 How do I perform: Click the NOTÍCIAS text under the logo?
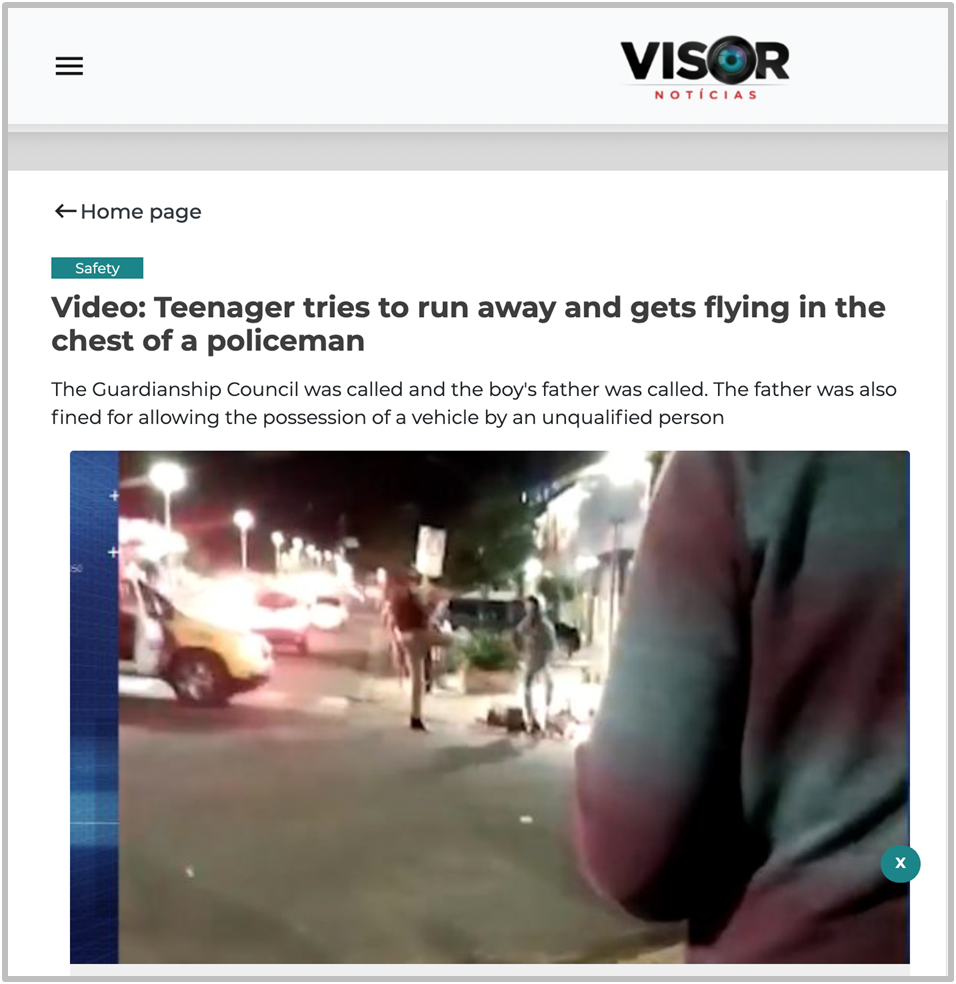(x=706, y=95)
